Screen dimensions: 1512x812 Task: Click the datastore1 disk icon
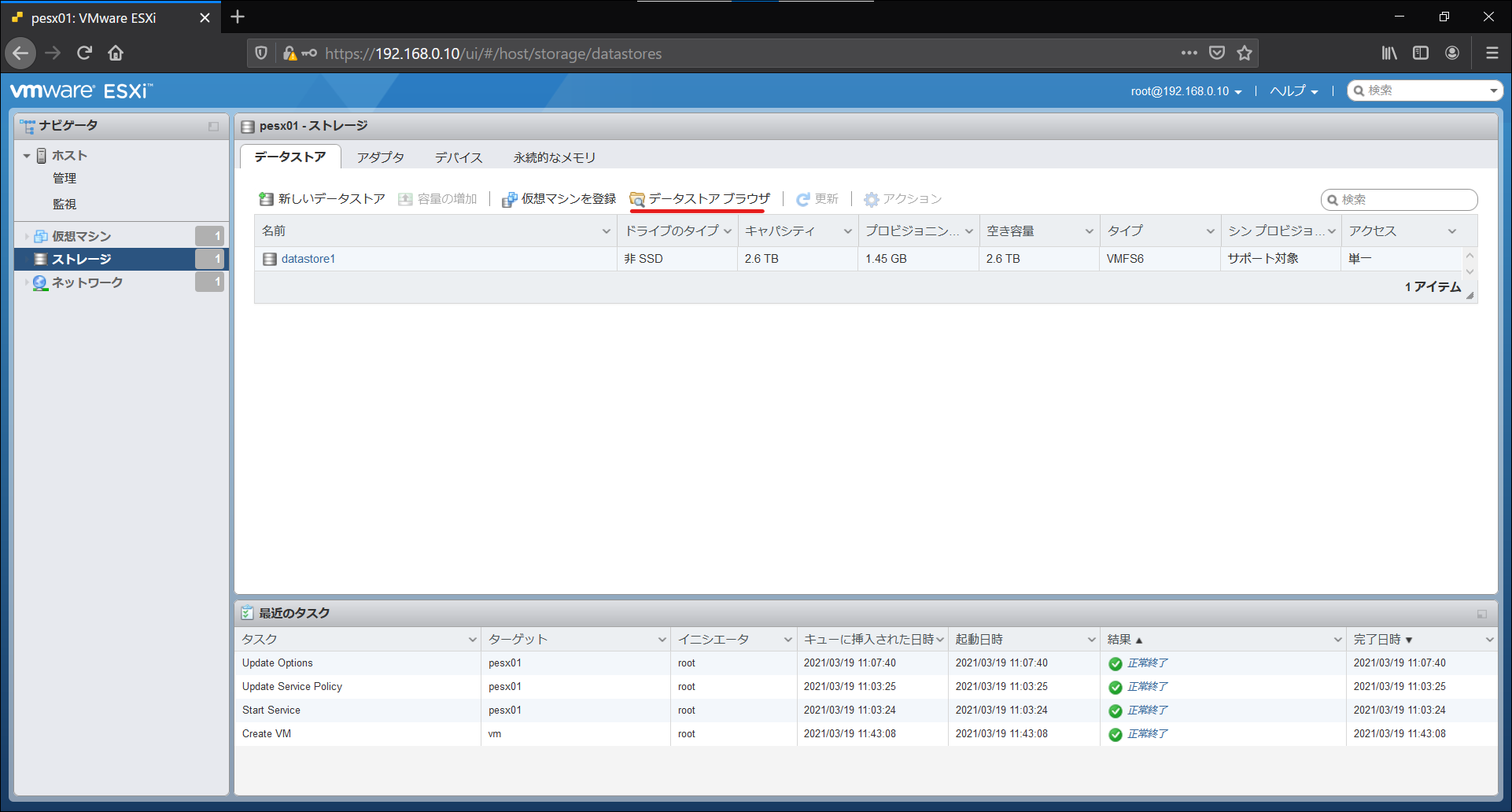270,259
